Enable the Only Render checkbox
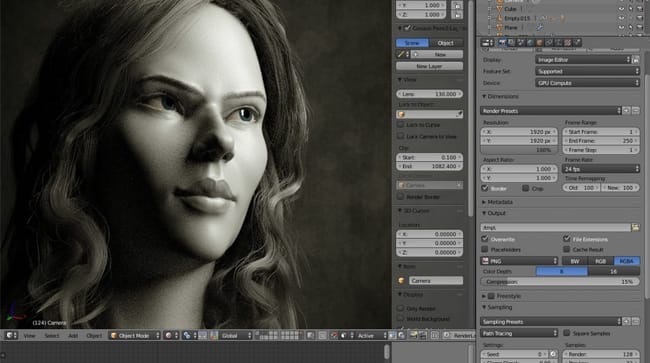 (x=400, y=308)
